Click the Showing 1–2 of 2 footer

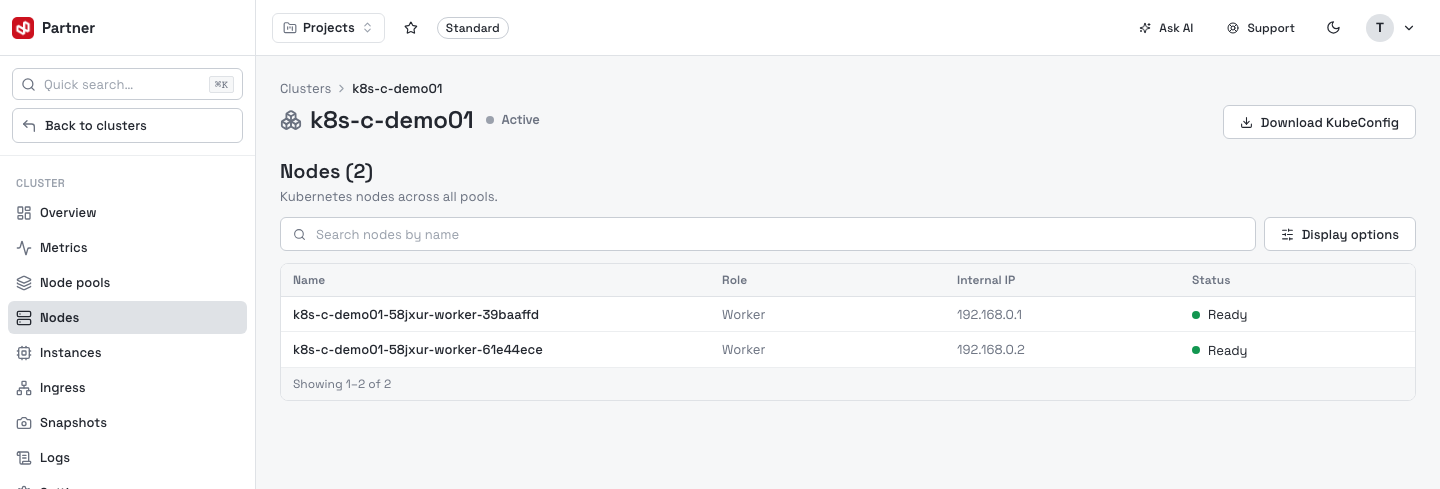tap(342, 384)
